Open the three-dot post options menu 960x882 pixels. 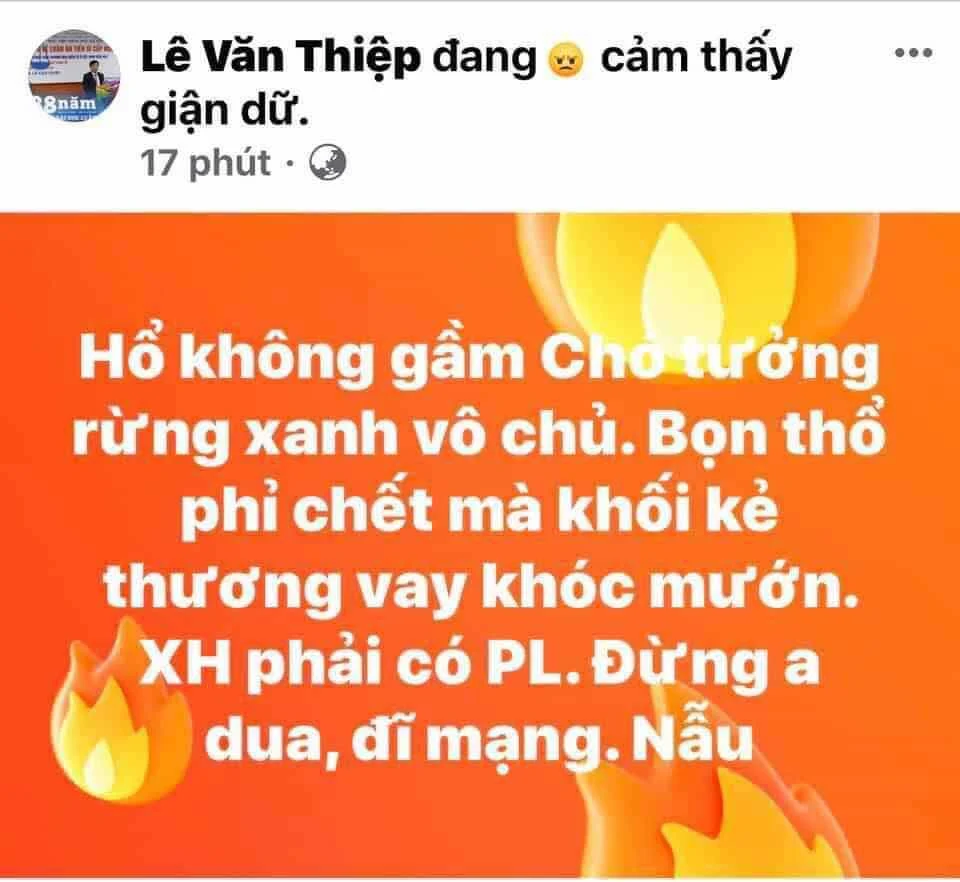click(x=913, y=53)
